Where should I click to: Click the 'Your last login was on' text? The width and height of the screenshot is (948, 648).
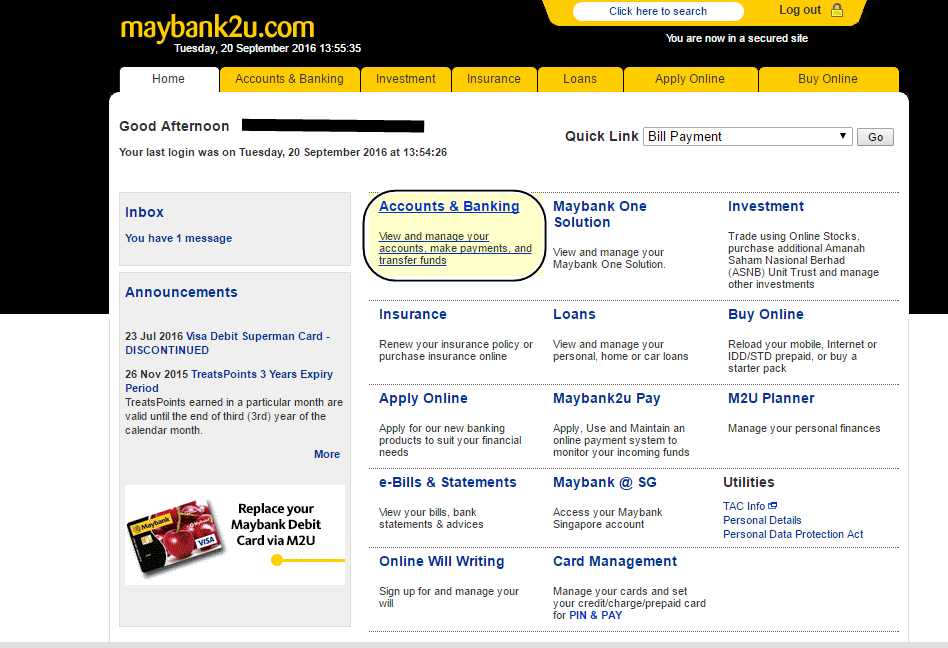[x=283, y=152]
